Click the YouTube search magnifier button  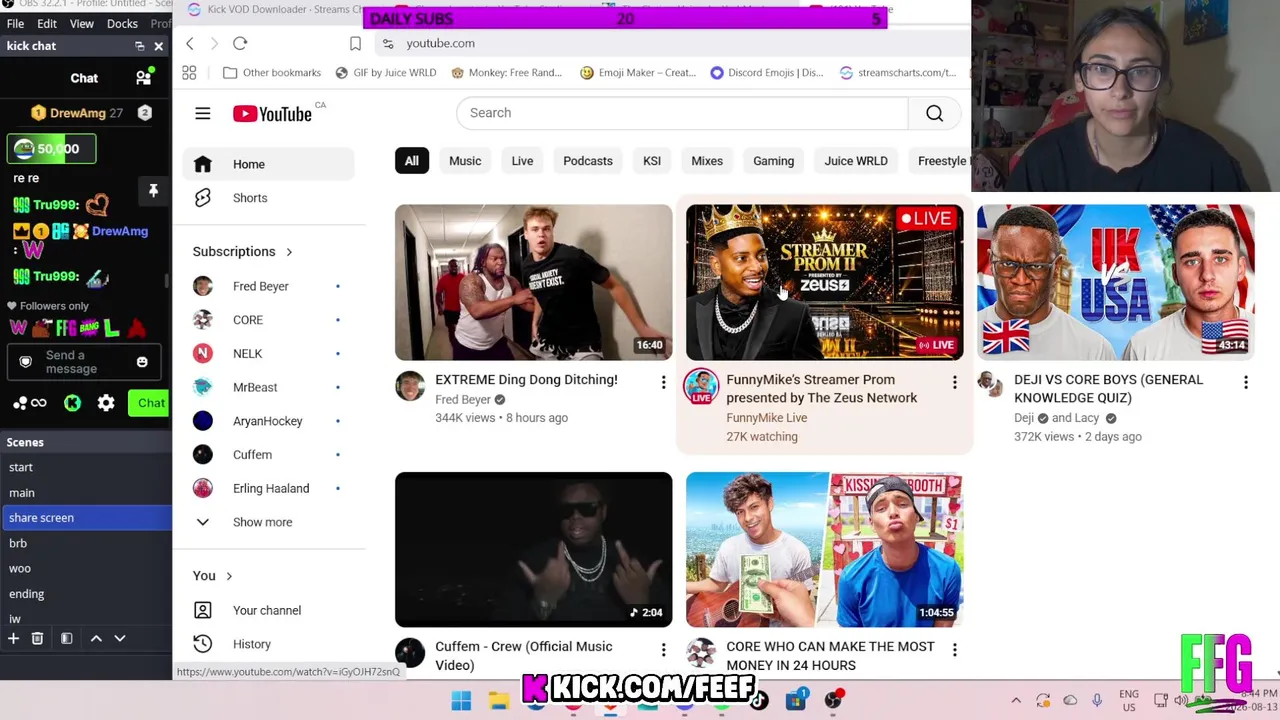pos(934,113)
